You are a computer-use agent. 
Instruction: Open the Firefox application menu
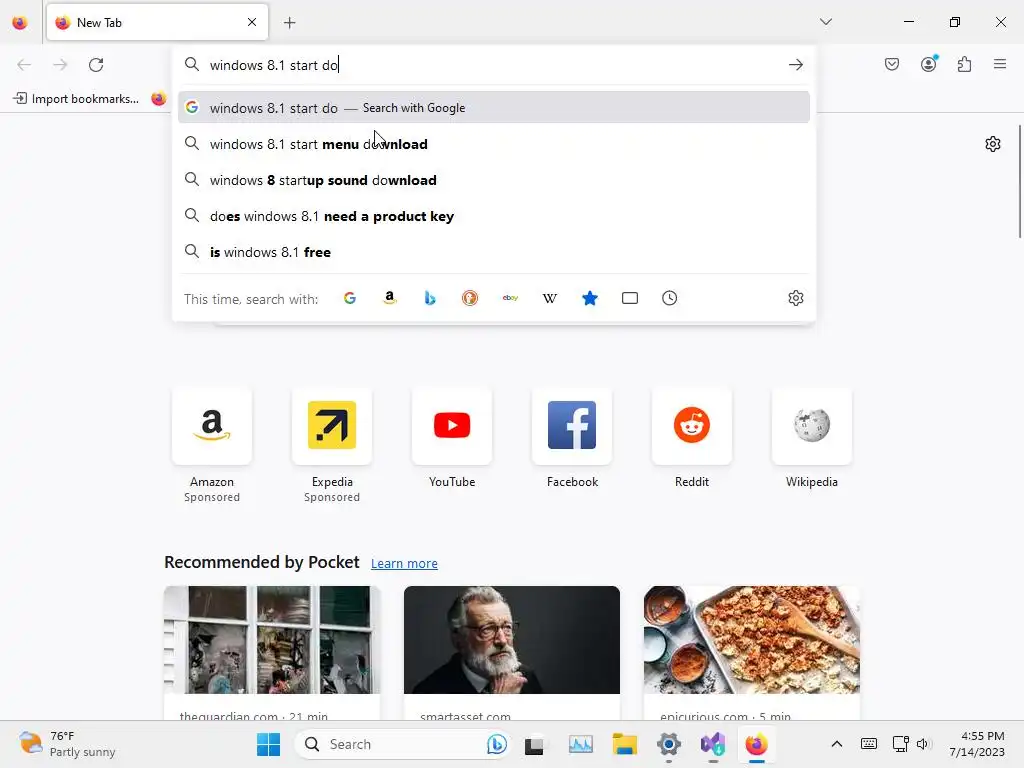[1000, 64]
